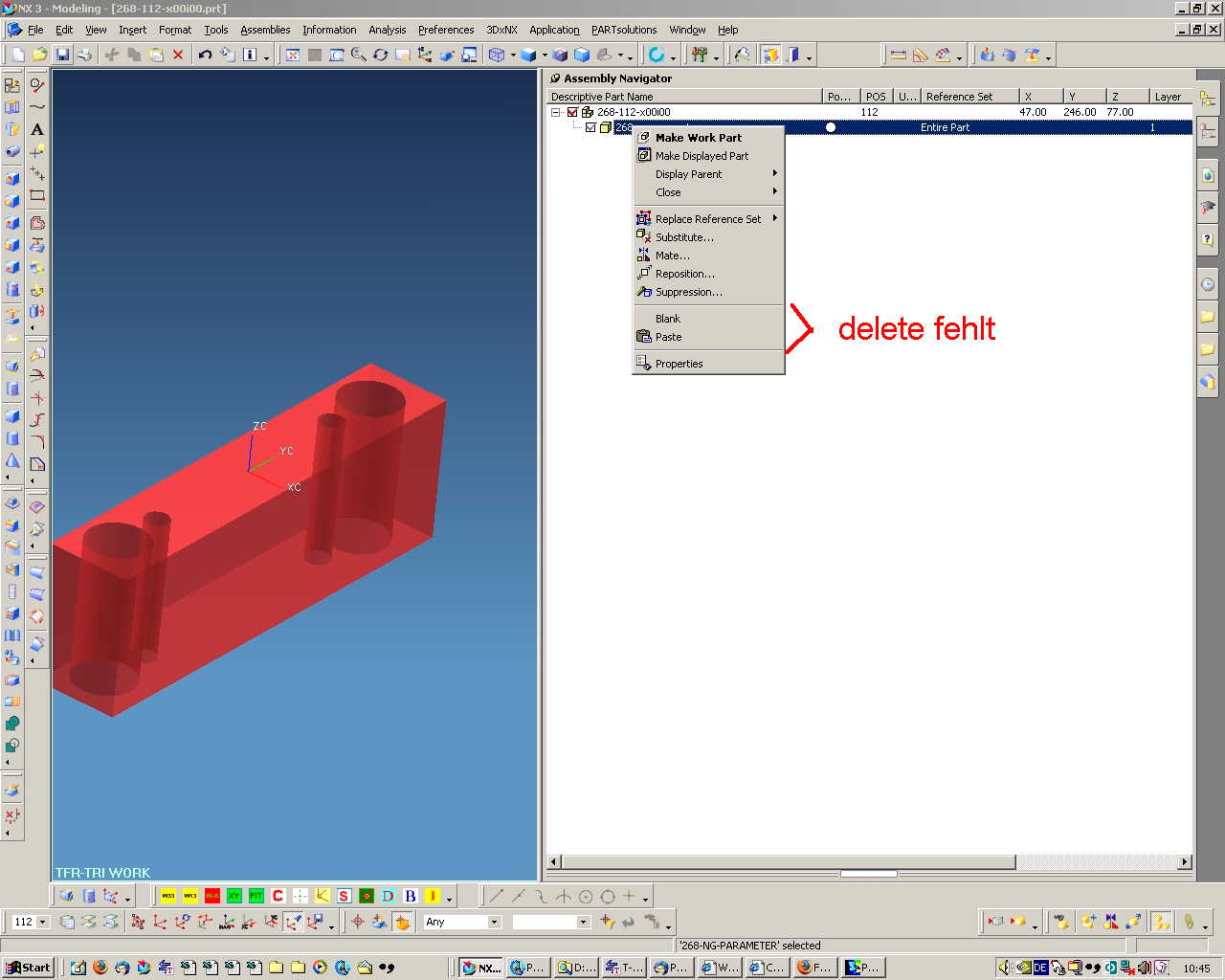Click the 'Reference Set' column header

point(969,97)
